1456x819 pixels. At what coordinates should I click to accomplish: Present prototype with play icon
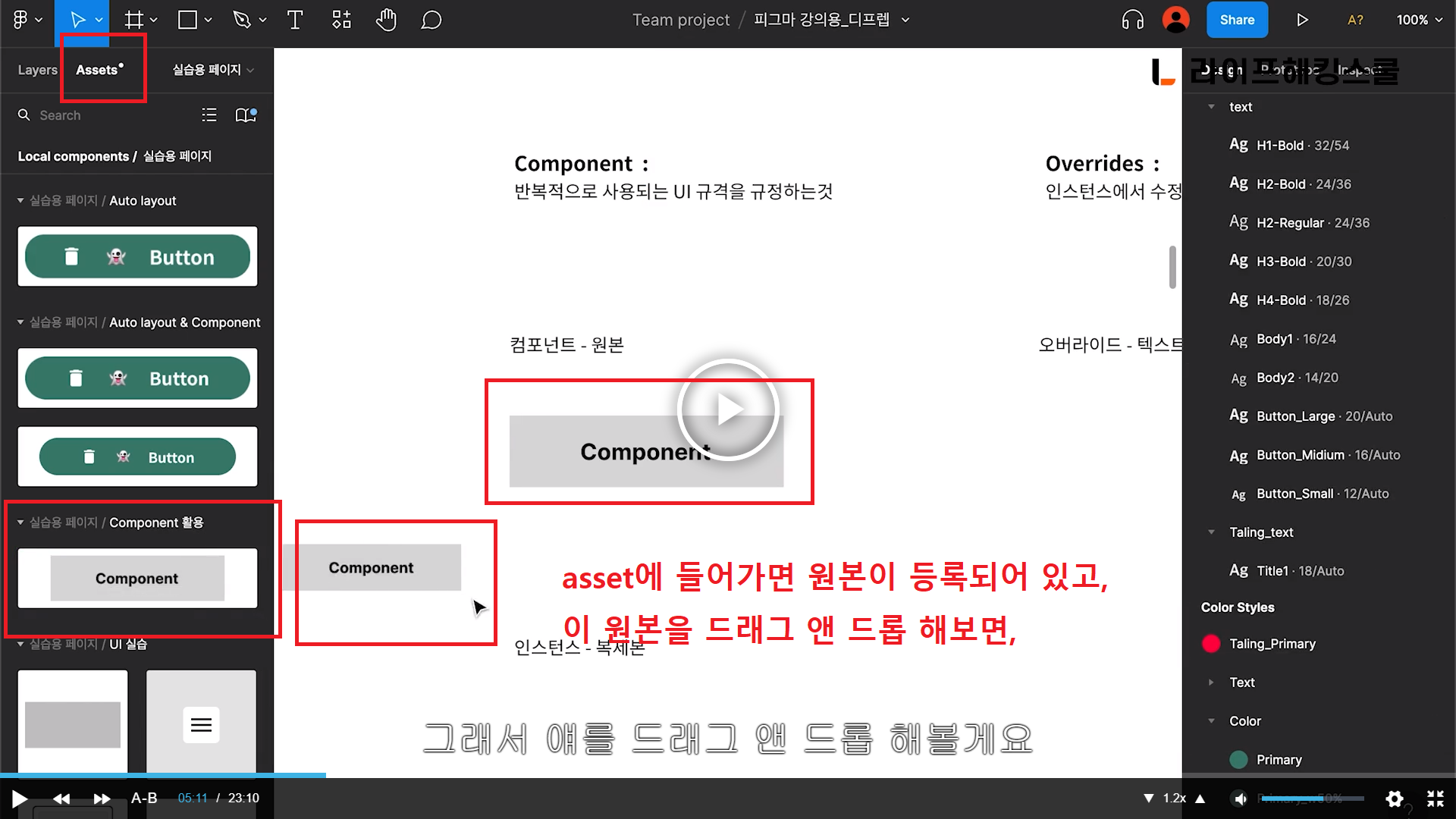coord(1302,20)
